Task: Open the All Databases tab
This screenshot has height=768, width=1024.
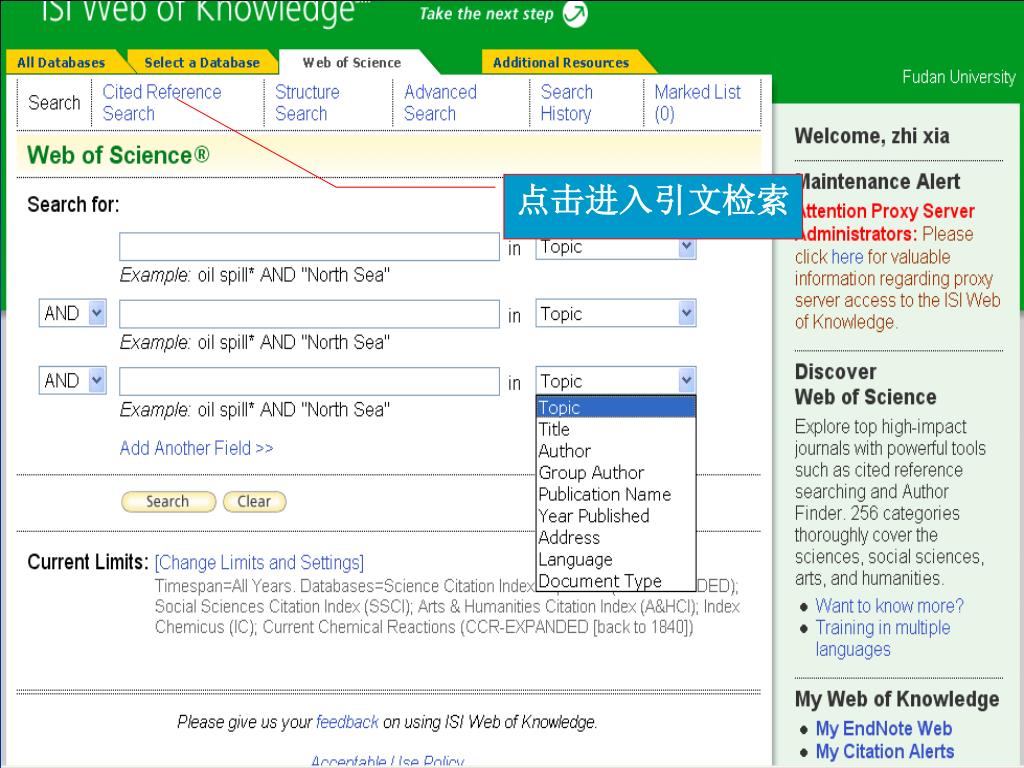Action: (x=61, y=63)
